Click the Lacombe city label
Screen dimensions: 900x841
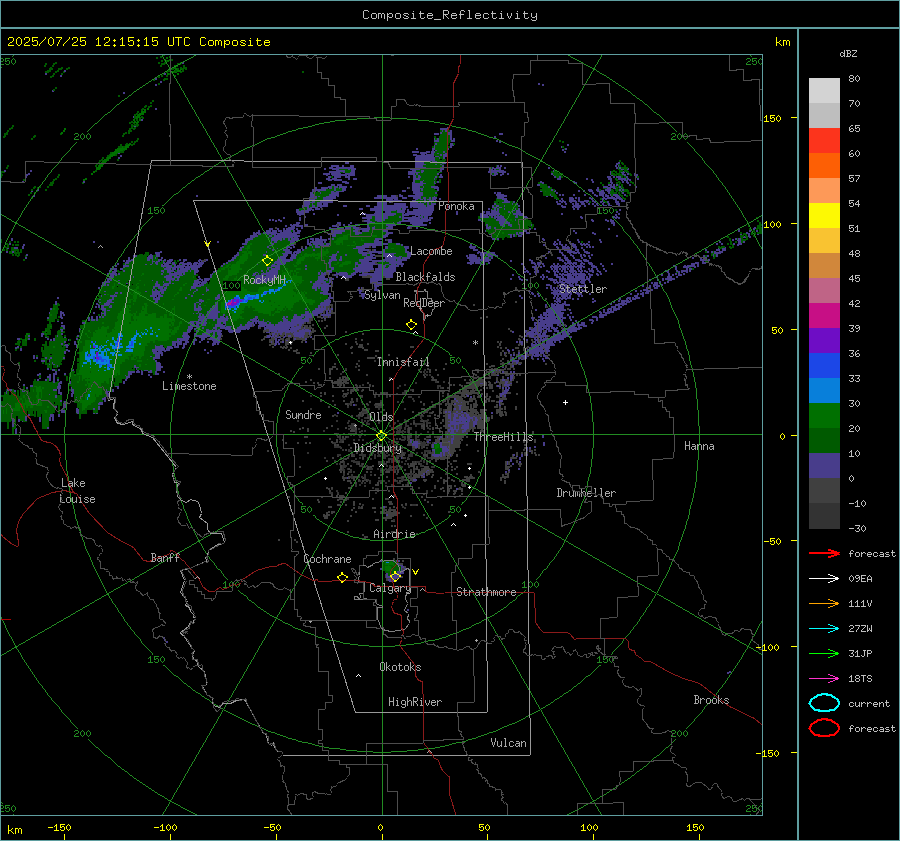tap(431, 251)
